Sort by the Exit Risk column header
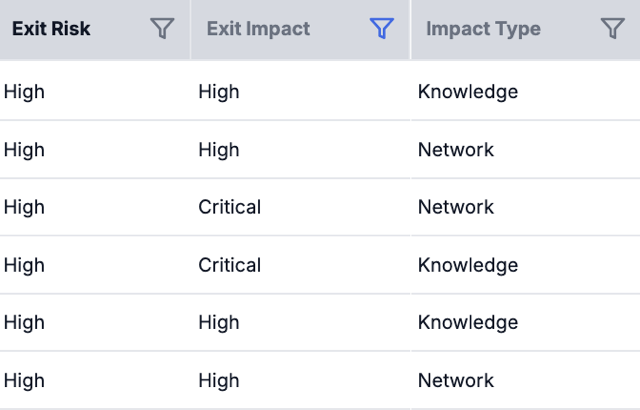The height and width of the screenshot is (410, 640). [x=51, y=29]
